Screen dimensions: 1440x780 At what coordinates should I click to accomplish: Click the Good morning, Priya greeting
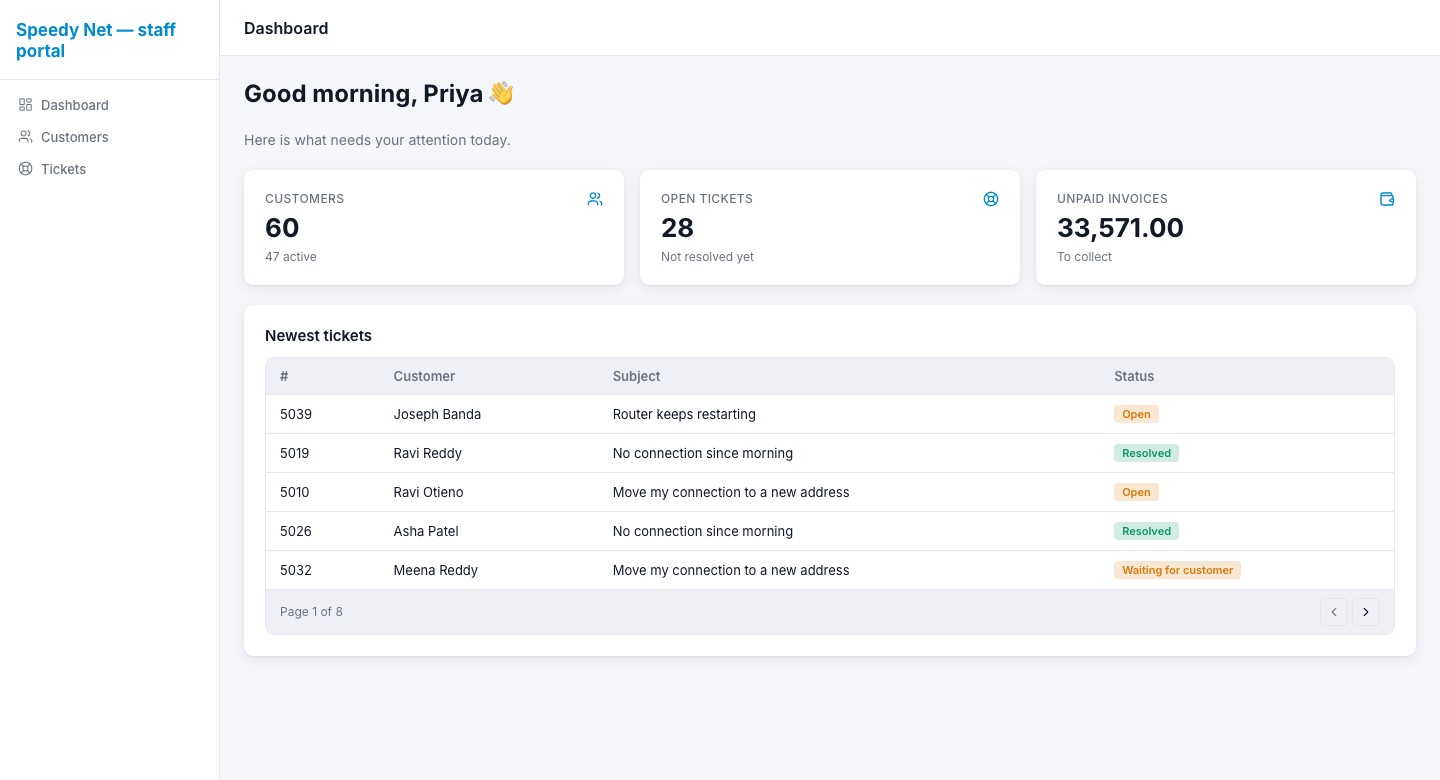click(379, 94)
